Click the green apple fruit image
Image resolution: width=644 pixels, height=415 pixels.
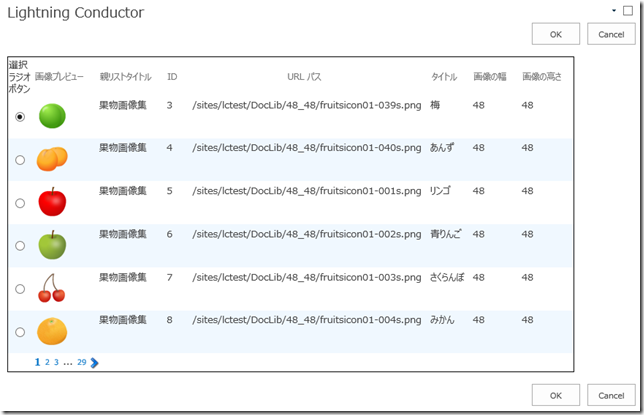[x=52, y=245]
